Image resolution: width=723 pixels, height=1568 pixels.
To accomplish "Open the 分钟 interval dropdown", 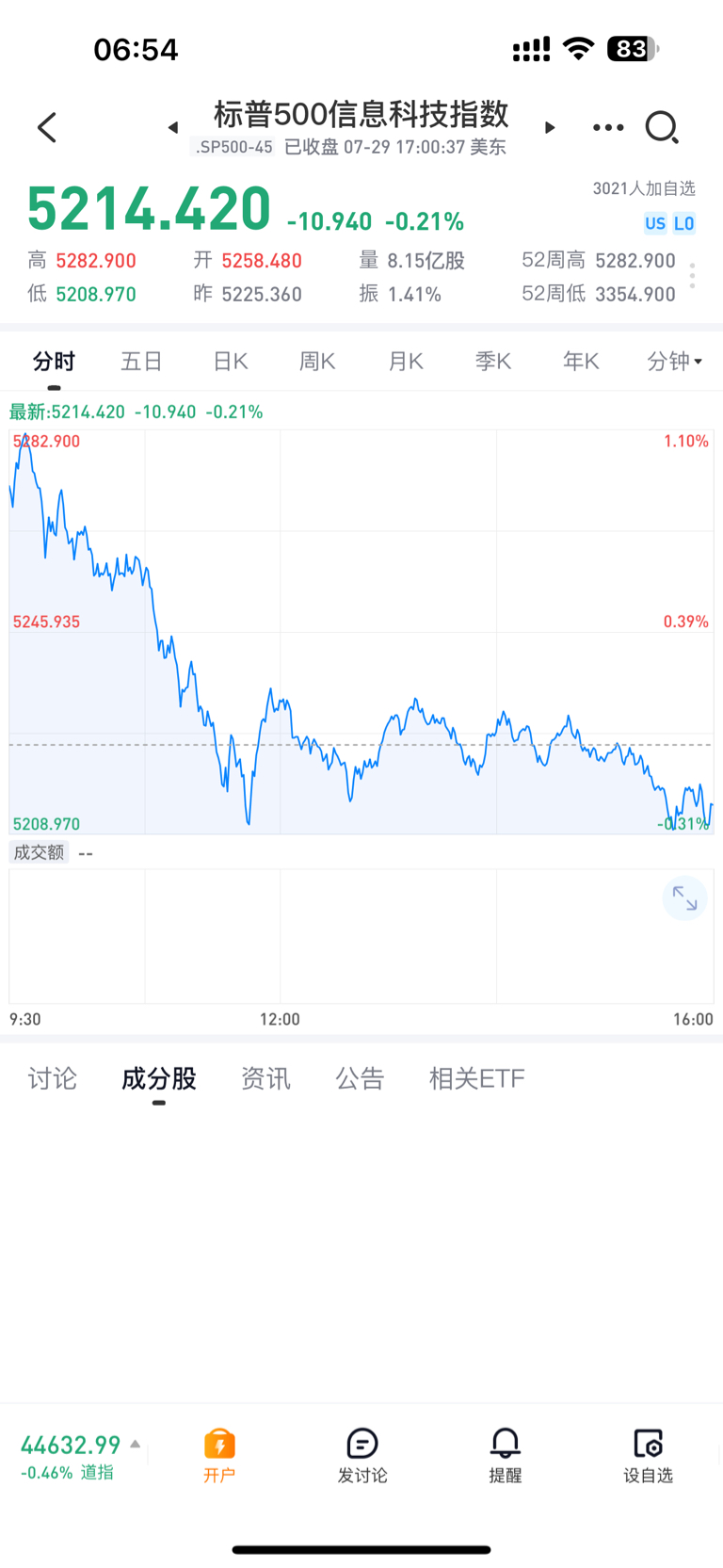I will tap(675, 361).
